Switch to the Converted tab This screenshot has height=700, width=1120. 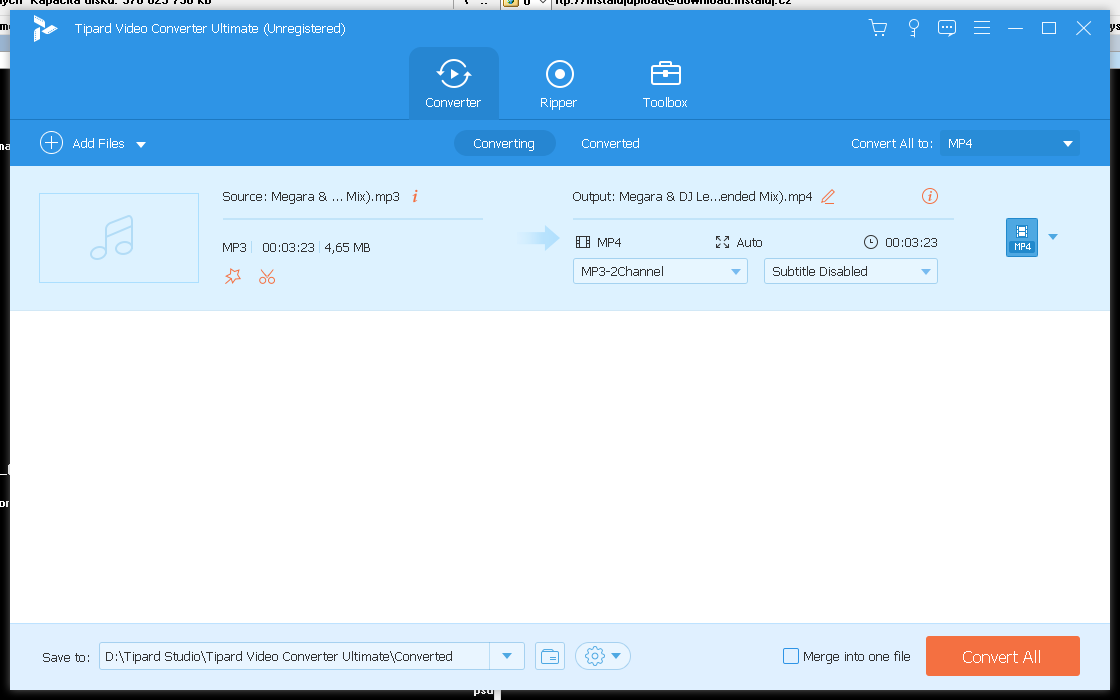[610, 143]
